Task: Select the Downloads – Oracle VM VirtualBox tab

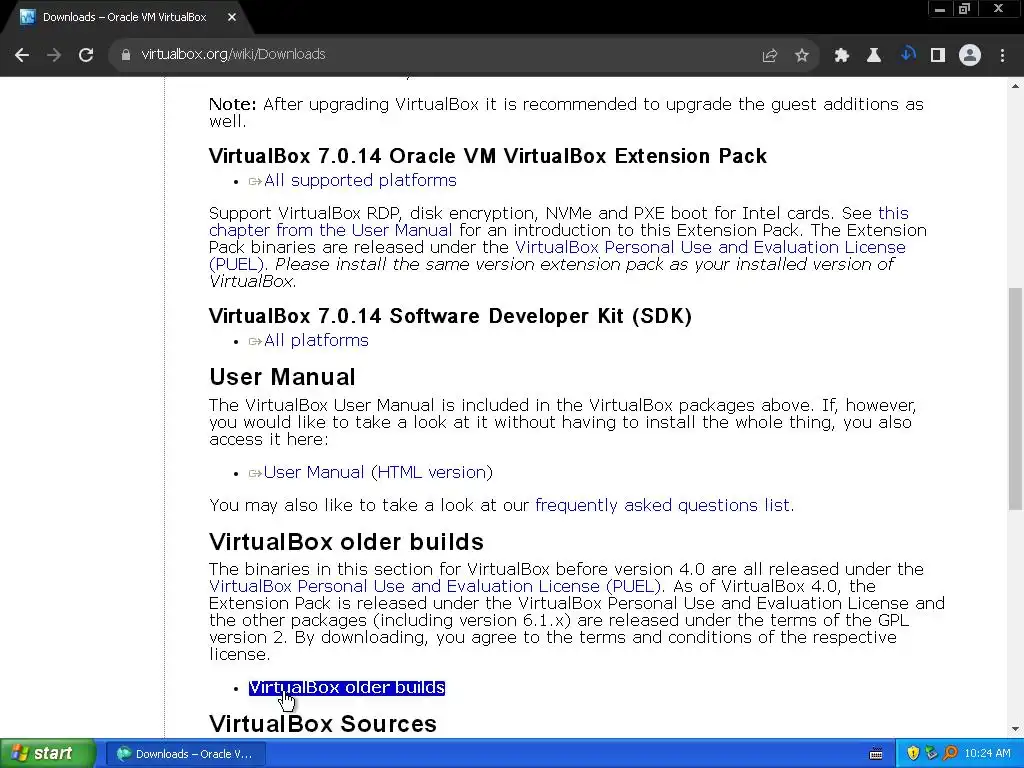Action: [124, 17]
